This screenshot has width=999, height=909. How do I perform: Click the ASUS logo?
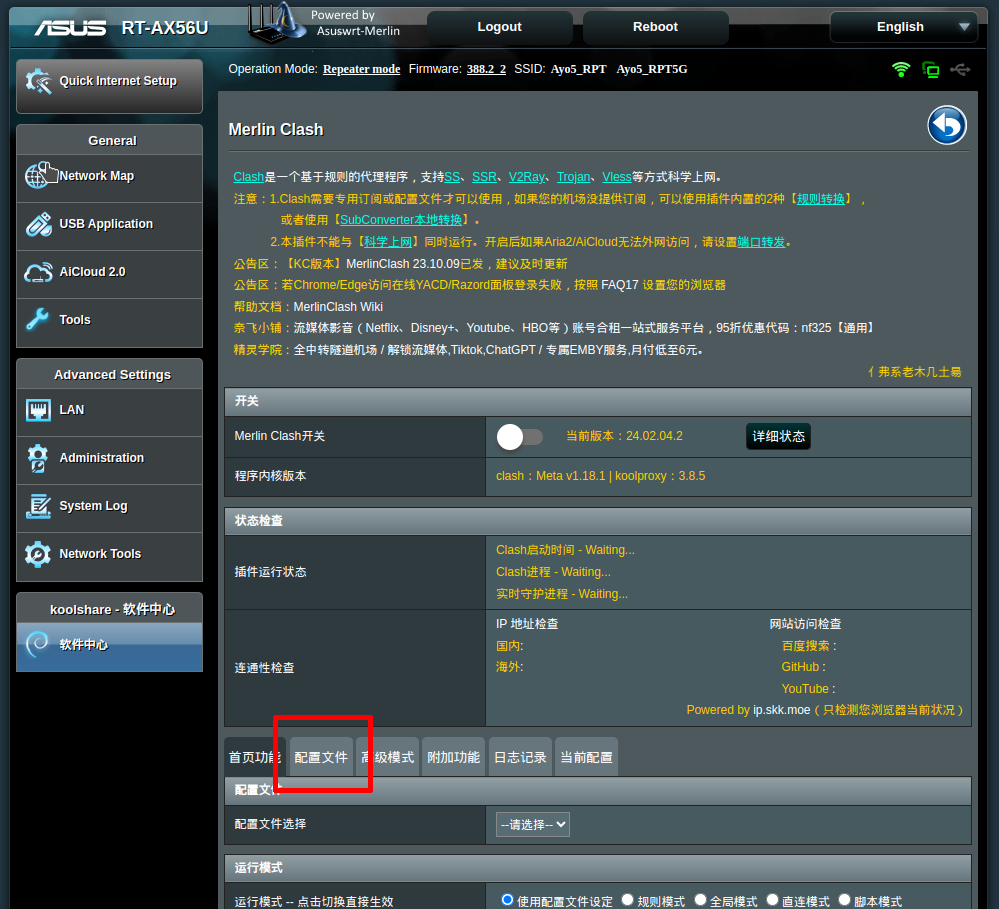pos(71,28)
